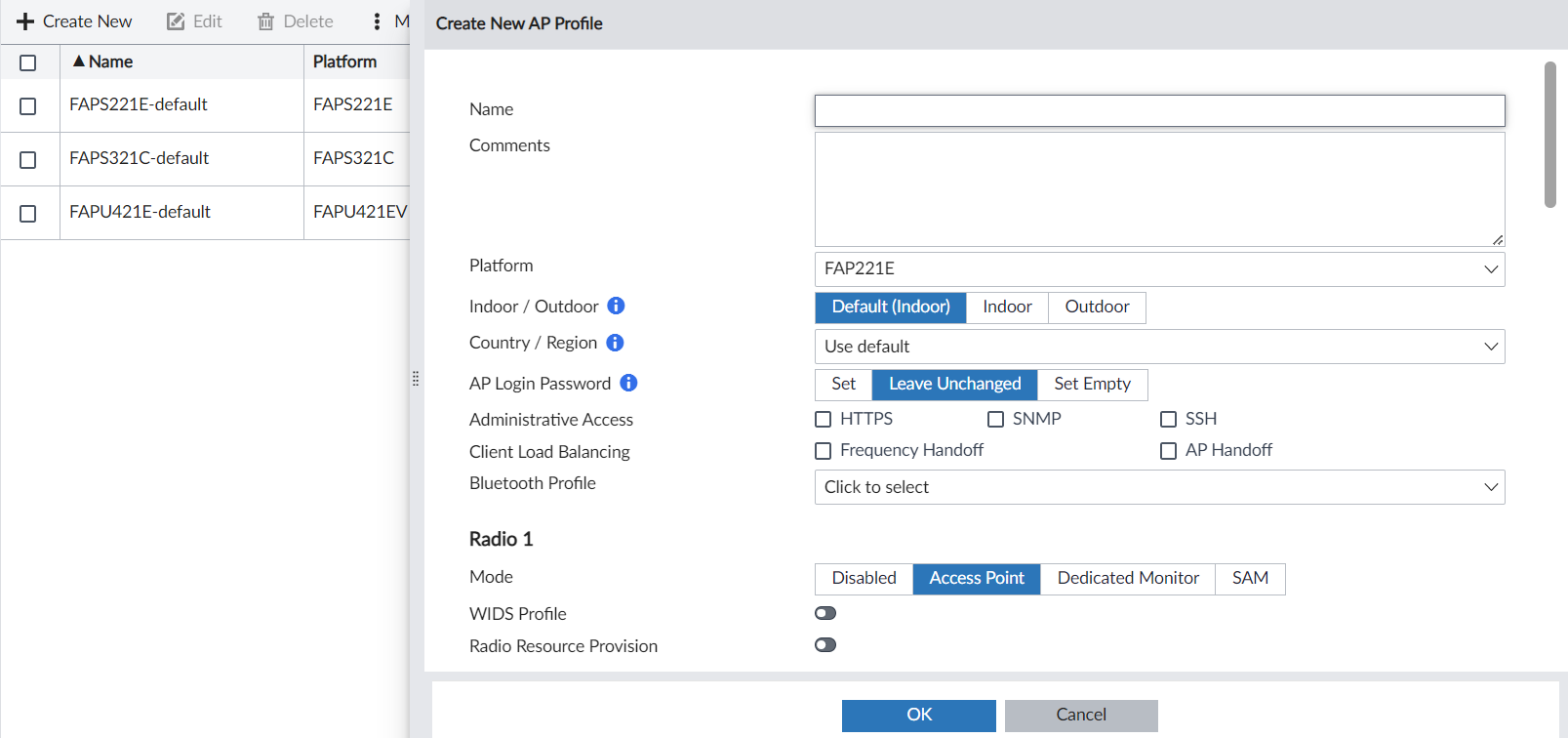1568x738 pixels.
Task: Open the Bluetooth Profile dropdown
Action: tap(1159, 487)
